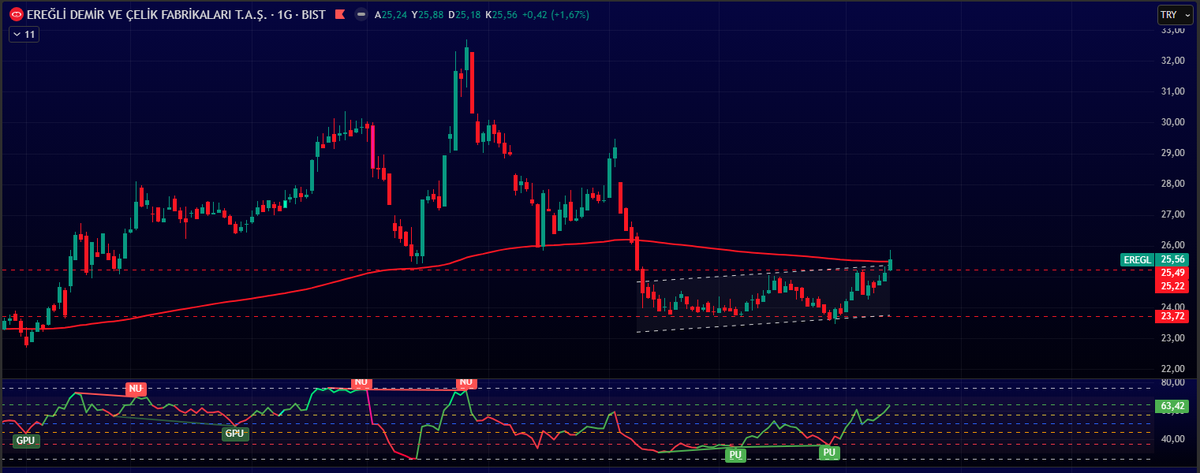
Task: Click the 40,00 oscillator scale value
Action: pyautogui.click(x=1171, y=439)
